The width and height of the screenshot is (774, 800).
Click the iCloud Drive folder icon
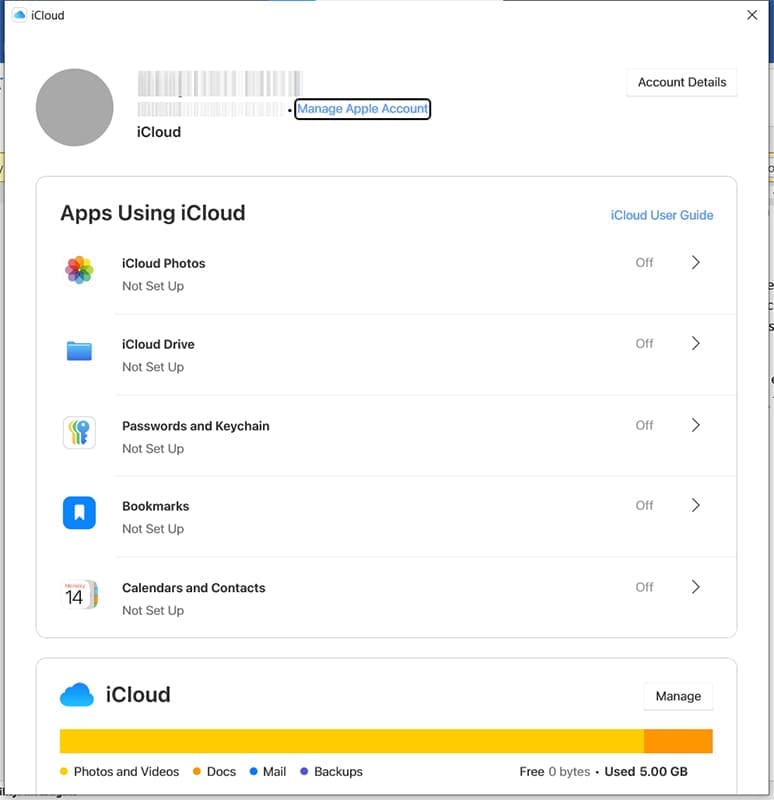click(79, 351)
